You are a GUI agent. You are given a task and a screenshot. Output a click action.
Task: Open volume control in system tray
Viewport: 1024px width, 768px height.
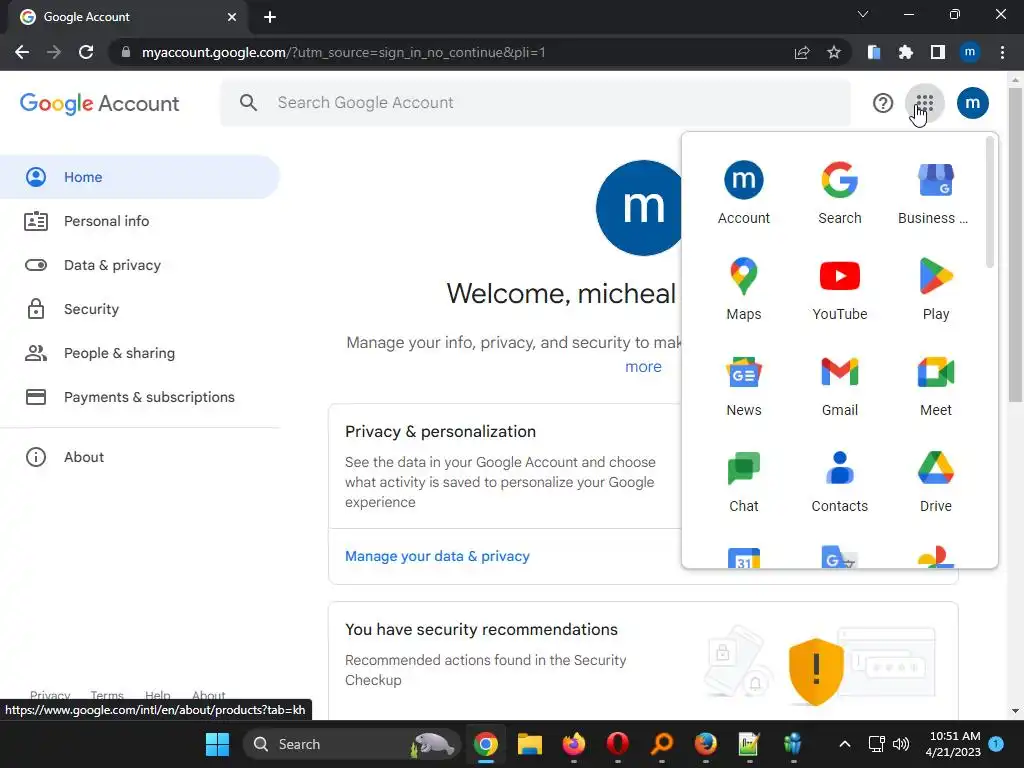[900, 744]
